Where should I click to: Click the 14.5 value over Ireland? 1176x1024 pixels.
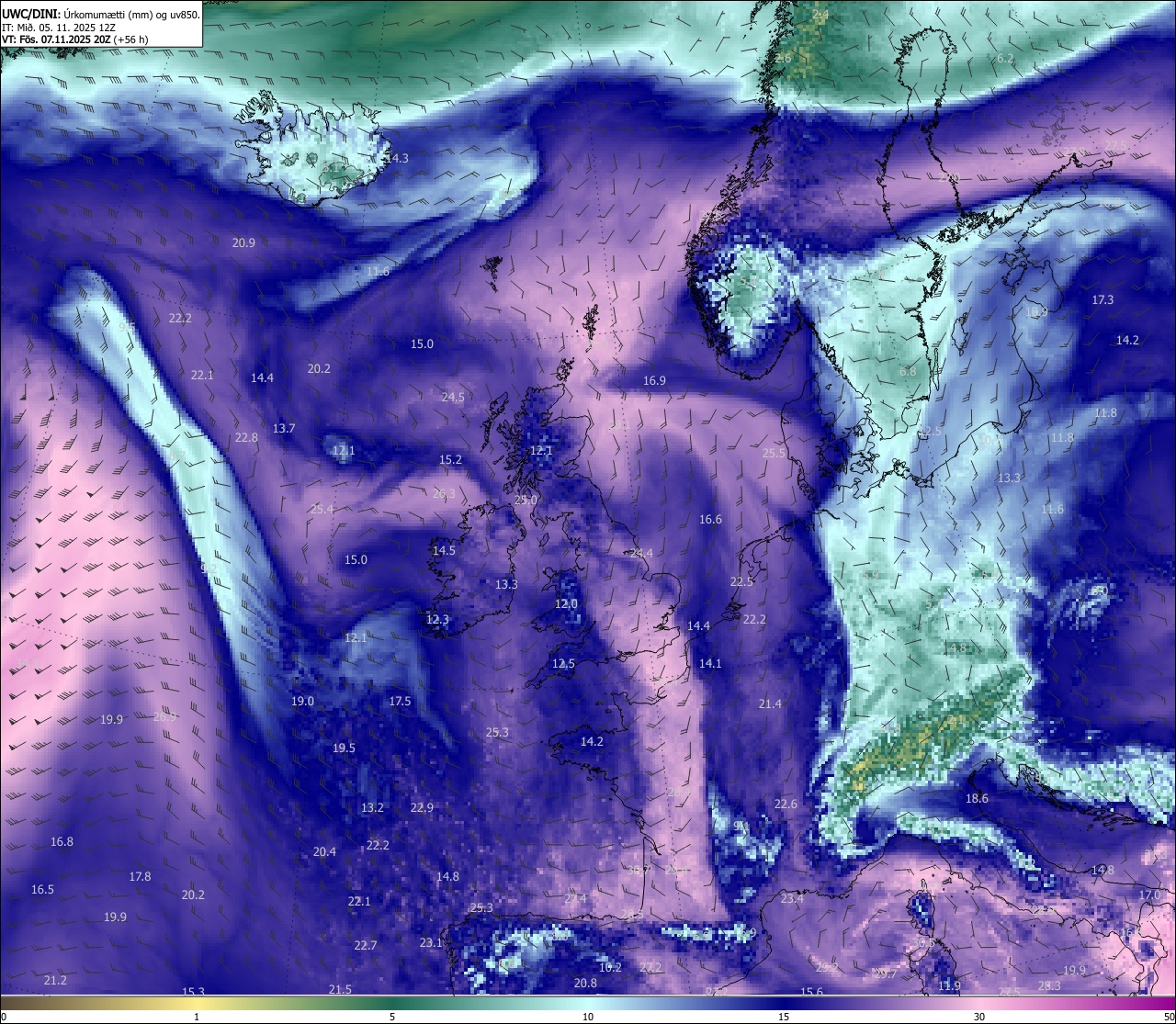click(444, 550)
